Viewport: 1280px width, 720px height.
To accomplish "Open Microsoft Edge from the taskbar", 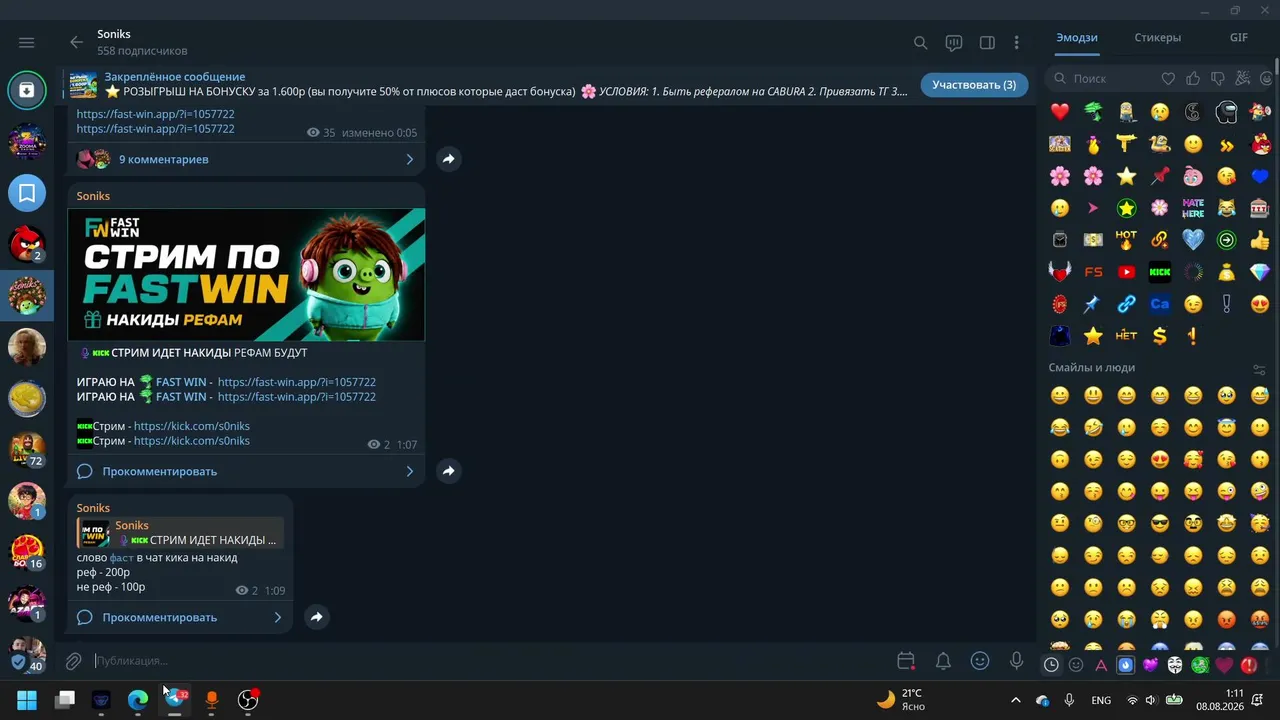I will click(138, 700).
